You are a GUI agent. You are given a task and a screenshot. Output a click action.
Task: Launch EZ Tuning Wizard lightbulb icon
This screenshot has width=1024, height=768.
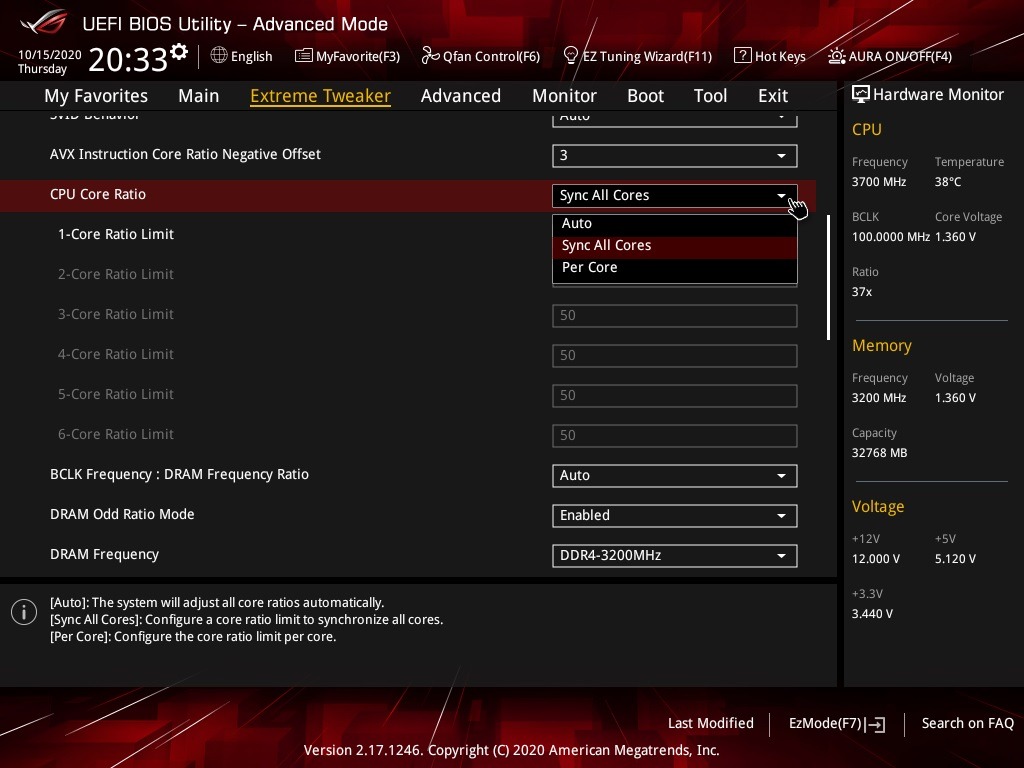click(x=571, y=56)
